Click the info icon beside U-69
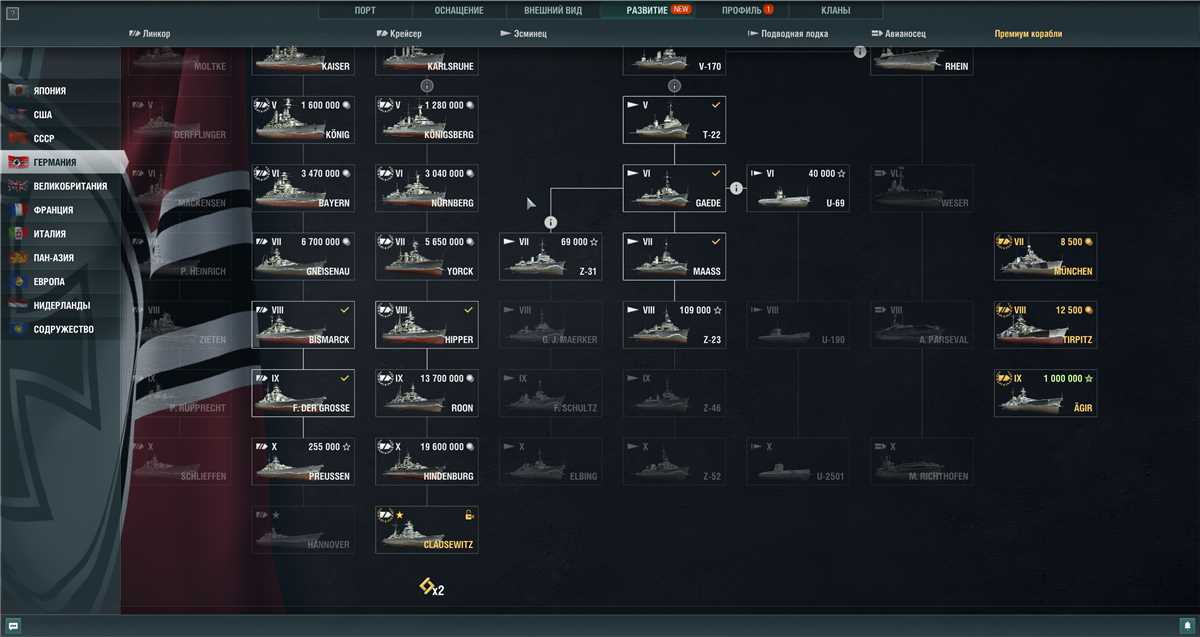1200x637 pixels. pyautogui.click(x=736, y=188)
